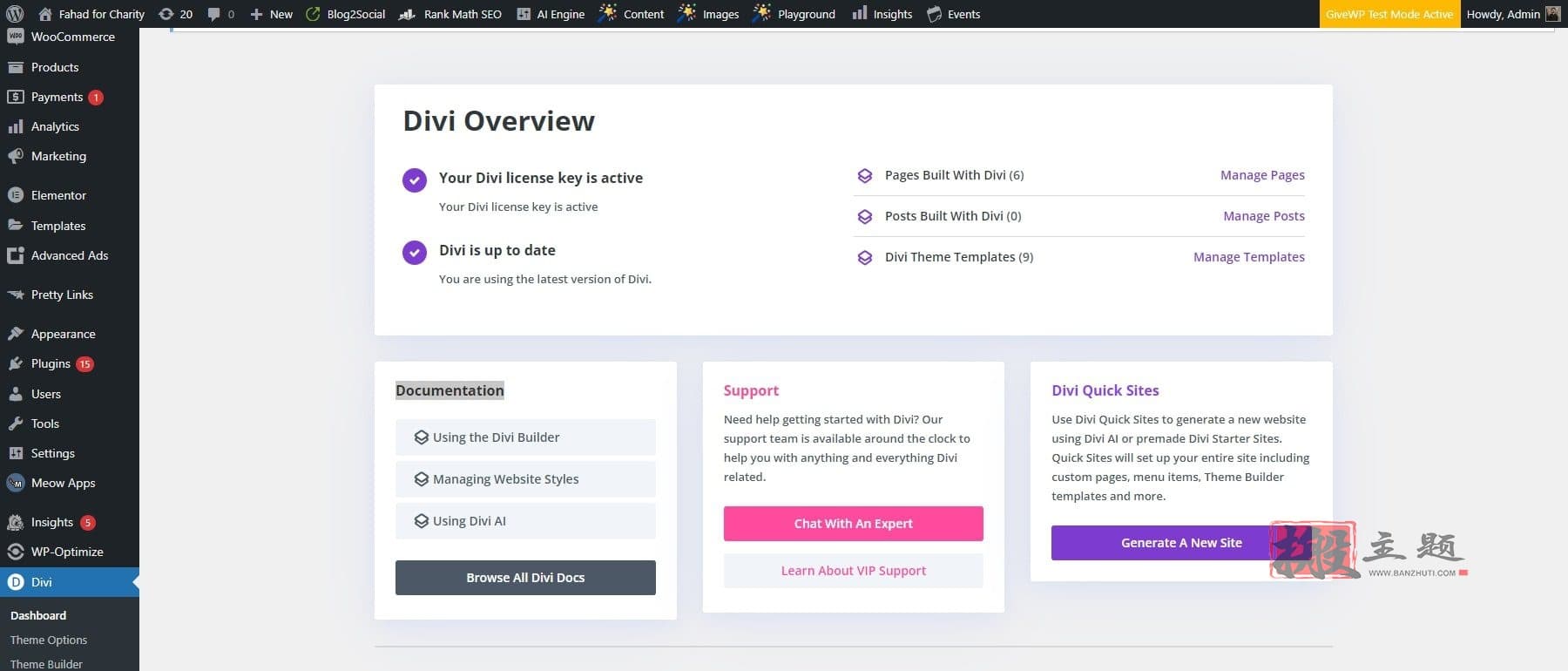
Task: Click Learn About VIP Support button
Action: click(854, 571)
